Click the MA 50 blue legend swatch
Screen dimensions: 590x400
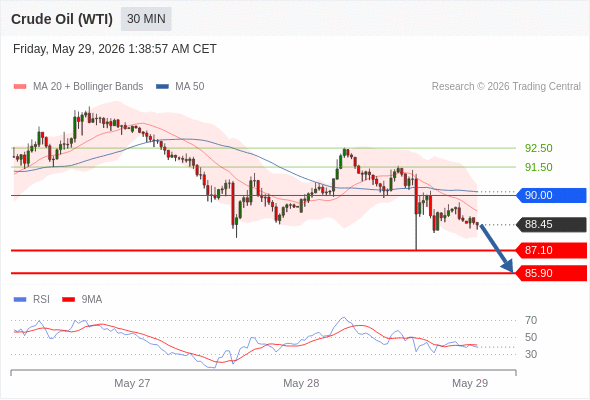162,87
